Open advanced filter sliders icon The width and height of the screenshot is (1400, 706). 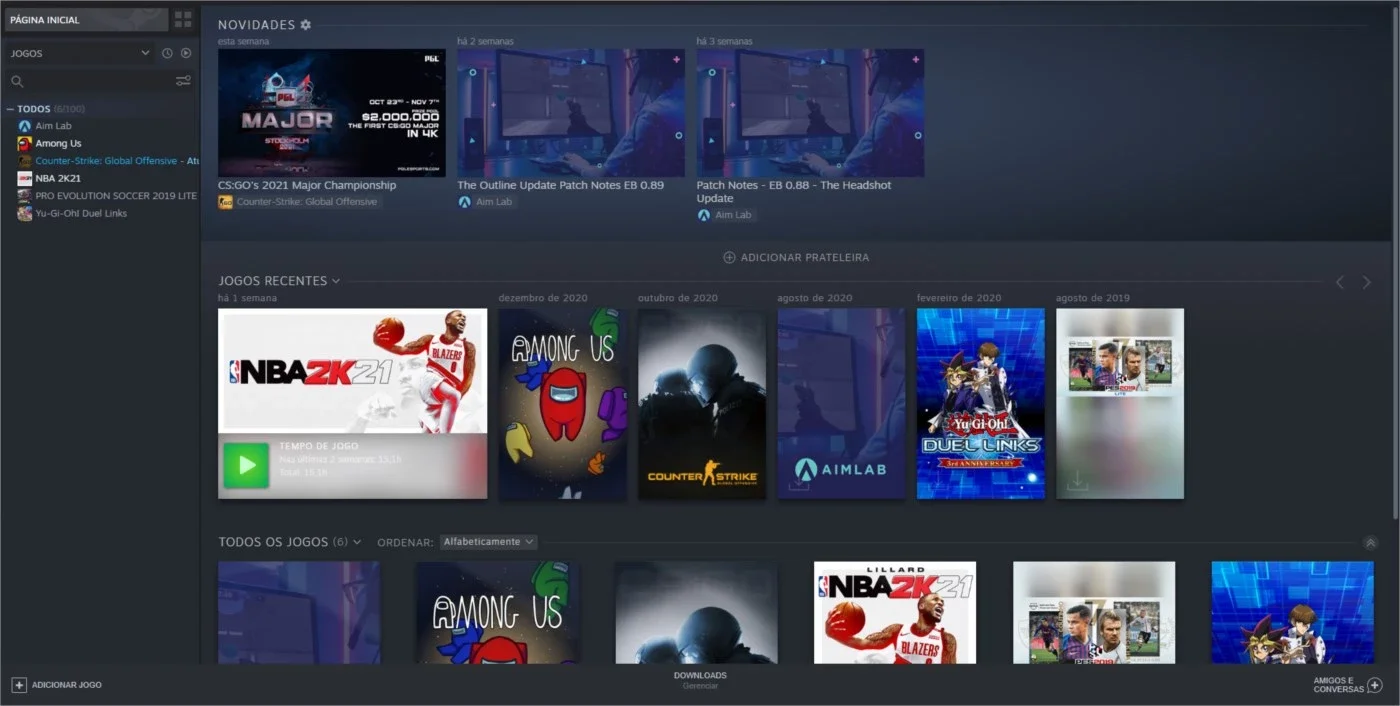tap(183, 81)
